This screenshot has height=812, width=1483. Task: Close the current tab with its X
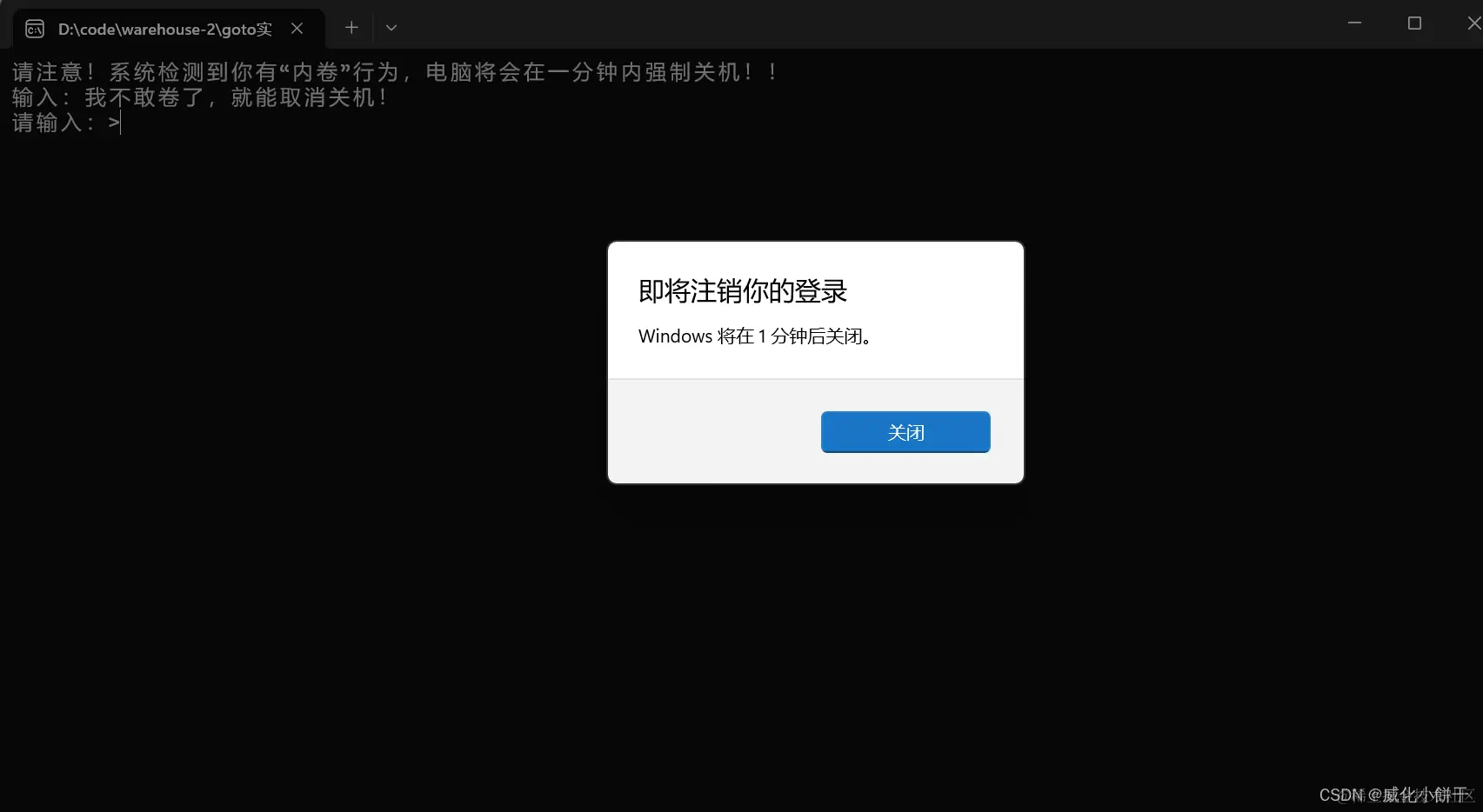[x=297, y=28]
